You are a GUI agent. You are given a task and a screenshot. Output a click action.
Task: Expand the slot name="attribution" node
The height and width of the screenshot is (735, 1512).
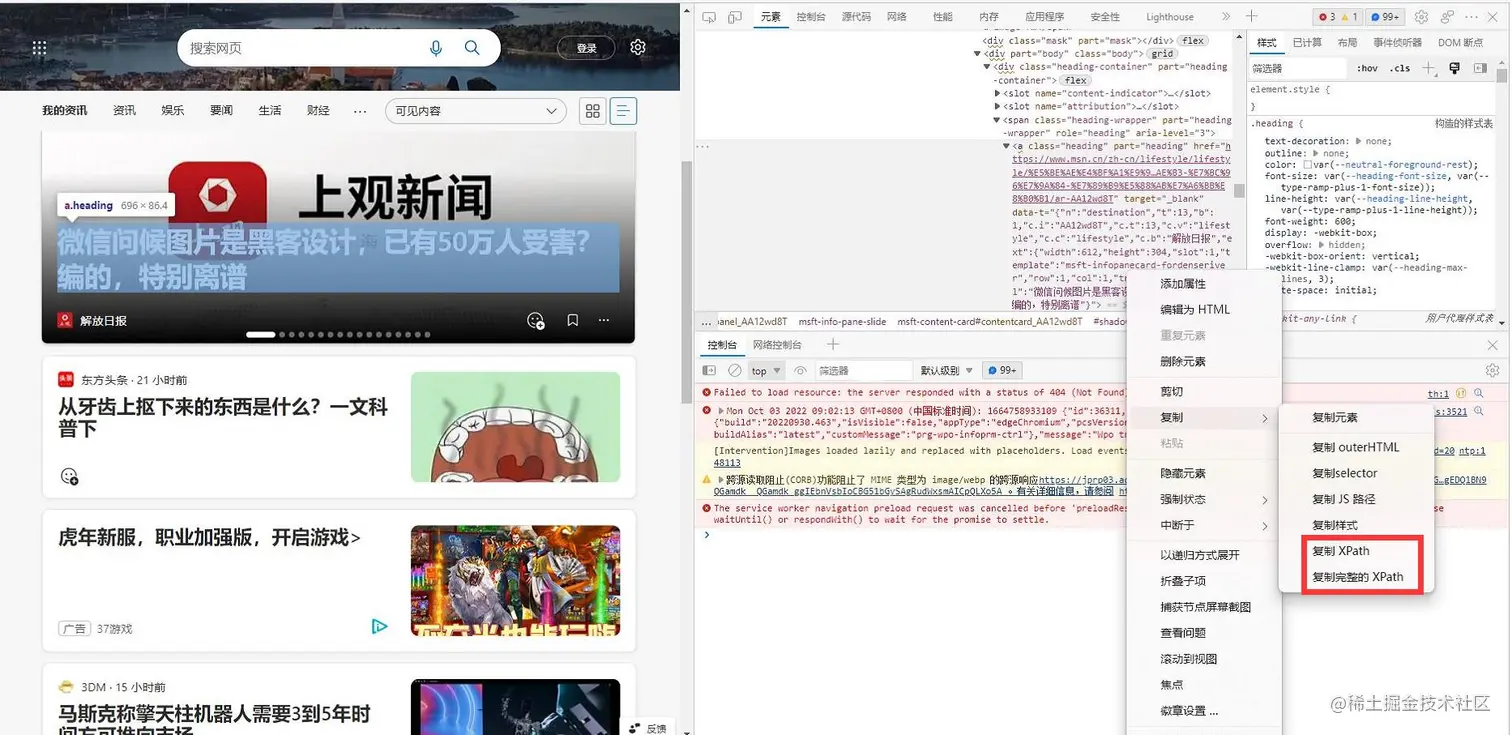[998, 106]
